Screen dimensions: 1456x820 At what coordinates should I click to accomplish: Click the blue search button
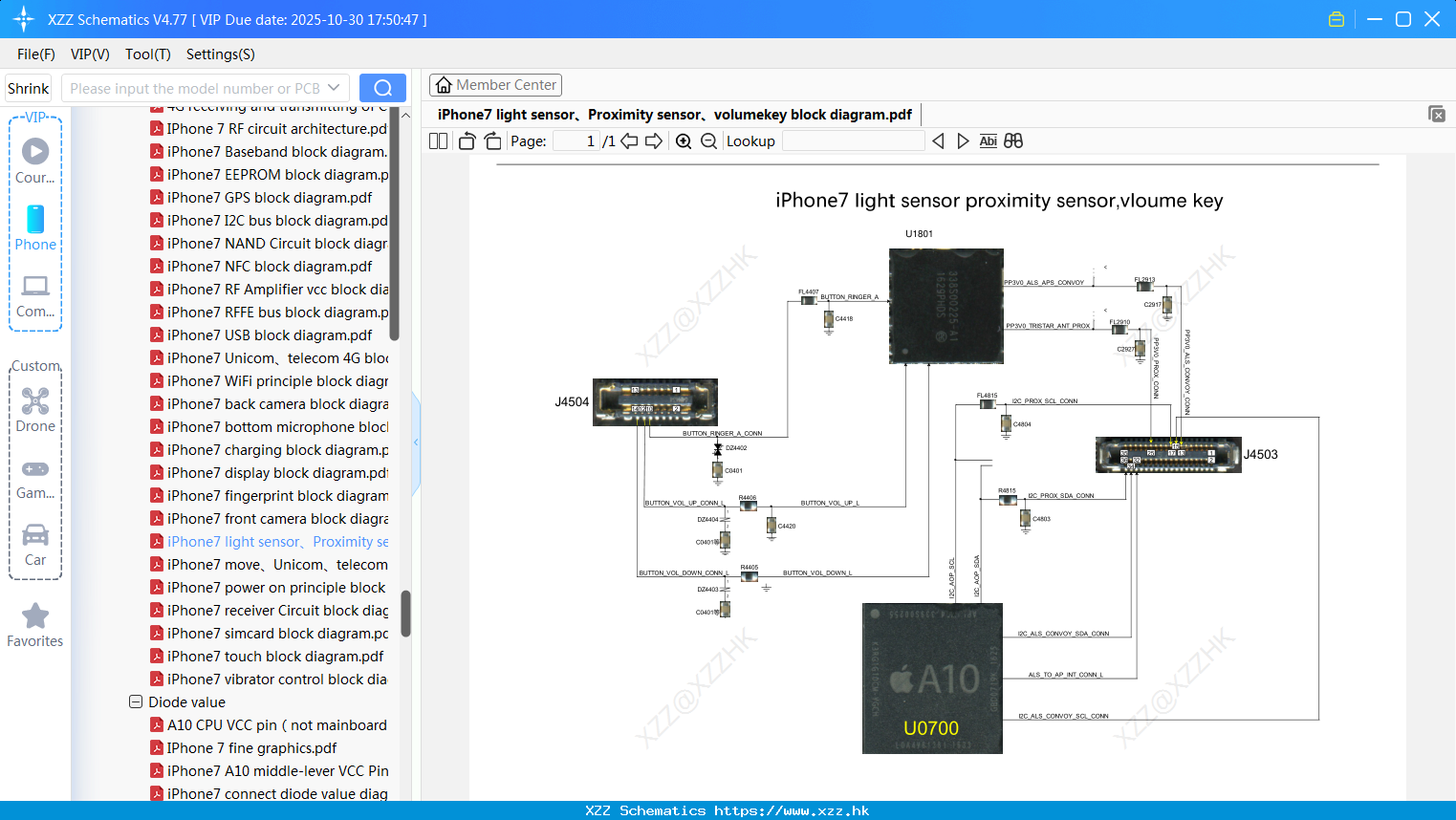pyautogui.click(x=382, y=88)
